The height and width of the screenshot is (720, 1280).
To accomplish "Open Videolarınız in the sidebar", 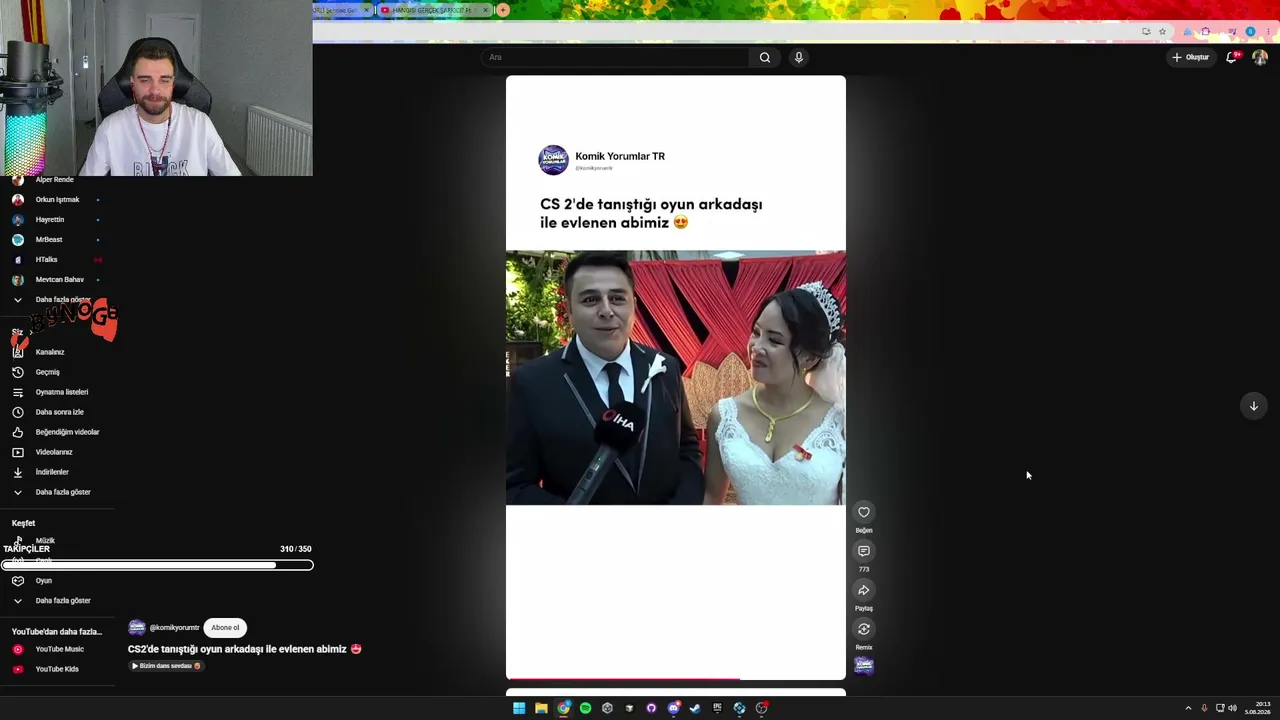I will [56, 452].
